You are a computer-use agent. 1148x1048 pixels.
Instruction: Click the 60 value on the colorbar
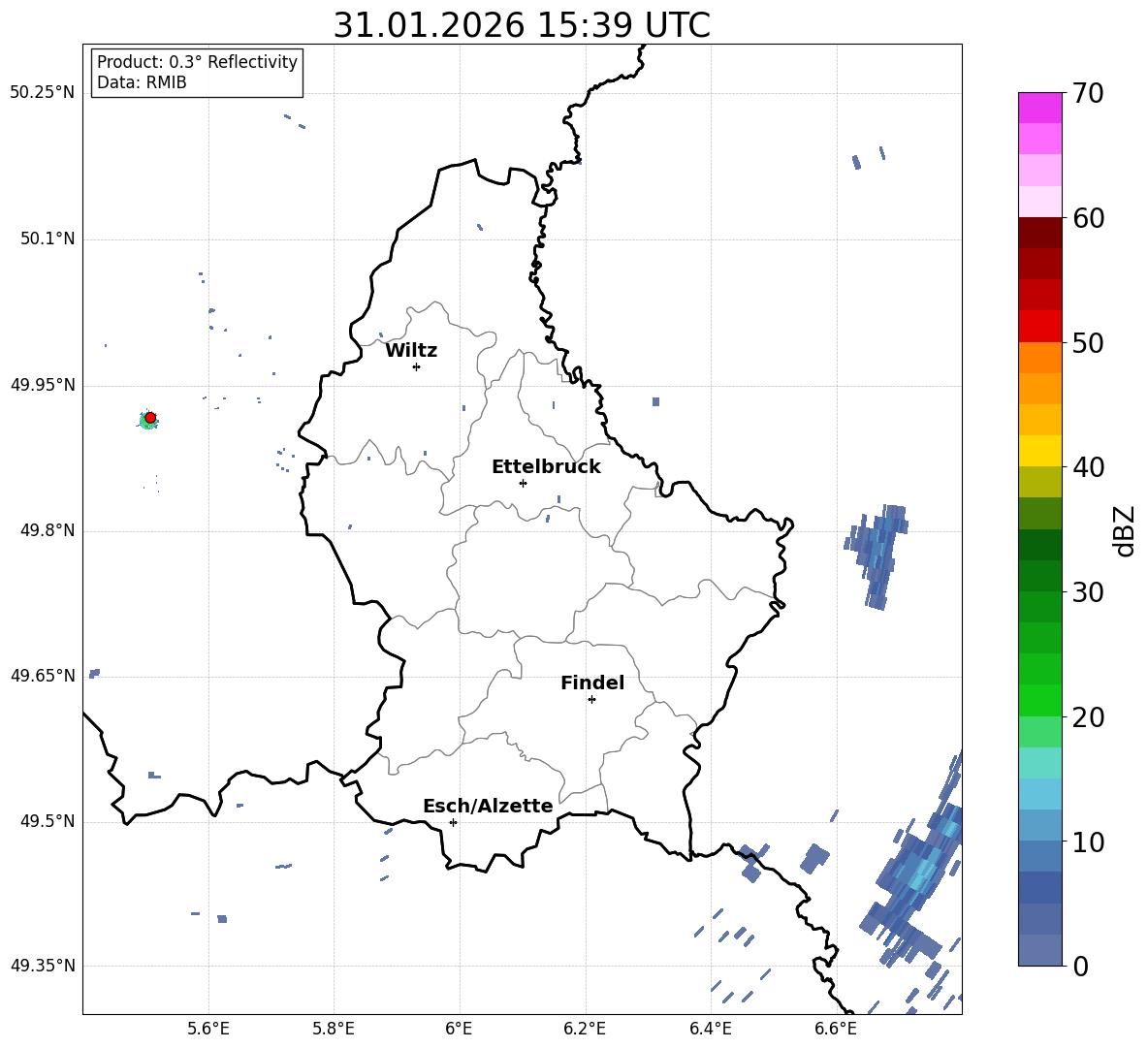coord(1088,218)
